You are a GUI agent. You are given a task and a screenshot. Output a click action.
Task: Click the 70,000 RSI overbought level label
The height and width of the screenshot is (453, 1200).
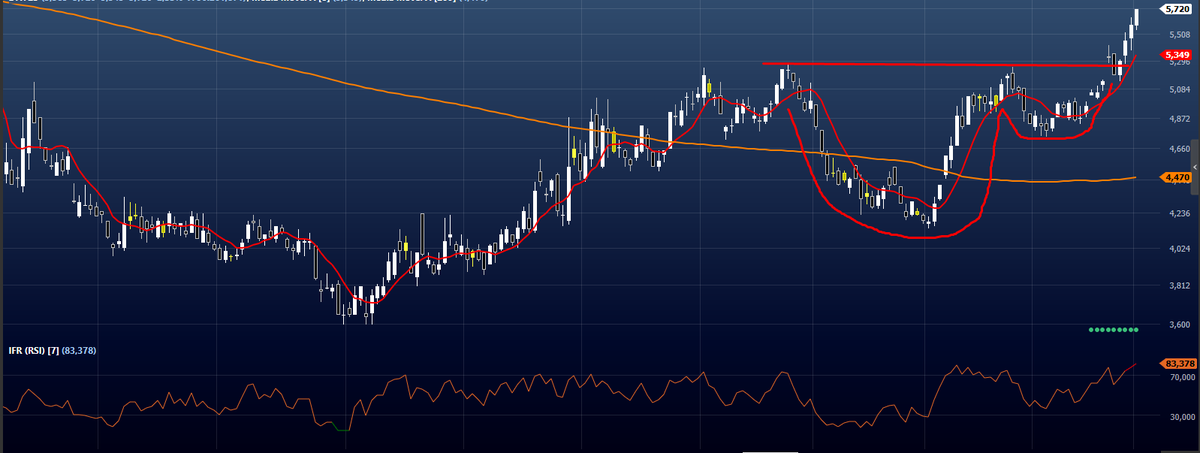1180,378
